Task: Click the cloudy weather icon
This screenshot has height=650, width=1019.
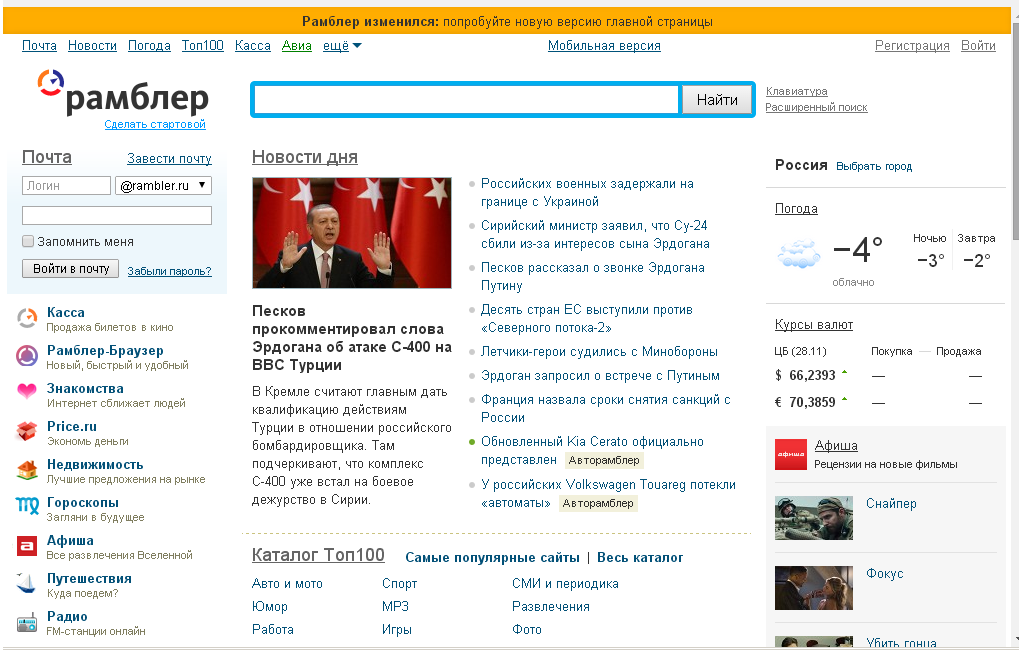Action: [x=799, y=254]
